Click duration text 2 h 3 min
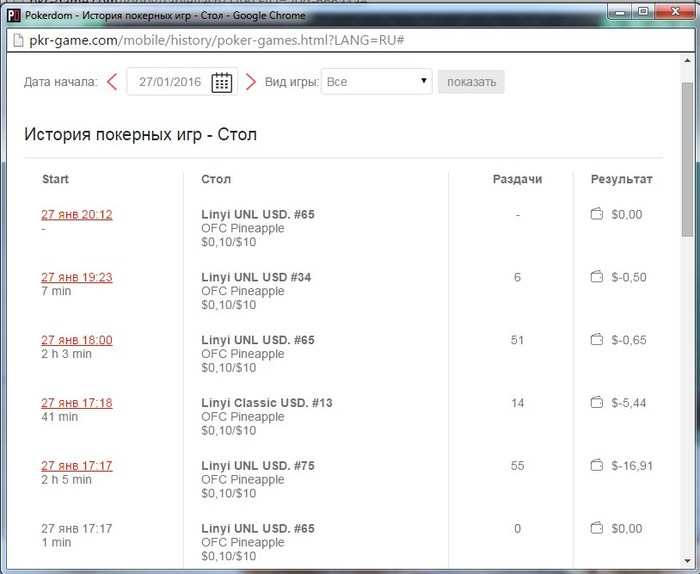 67,354
